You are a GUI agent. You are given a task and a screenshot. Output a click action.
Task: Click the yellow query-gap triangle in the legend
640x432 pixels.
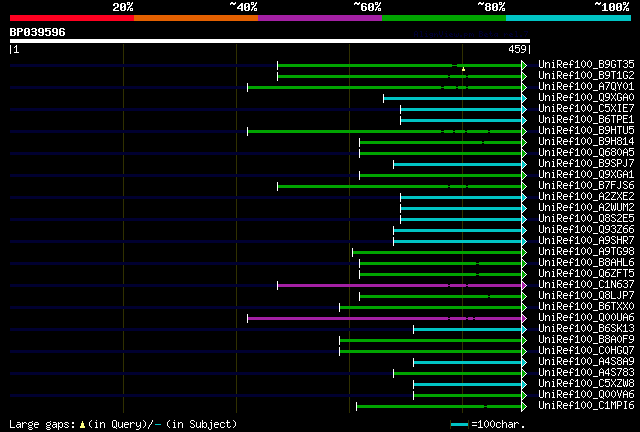(82, 425)
